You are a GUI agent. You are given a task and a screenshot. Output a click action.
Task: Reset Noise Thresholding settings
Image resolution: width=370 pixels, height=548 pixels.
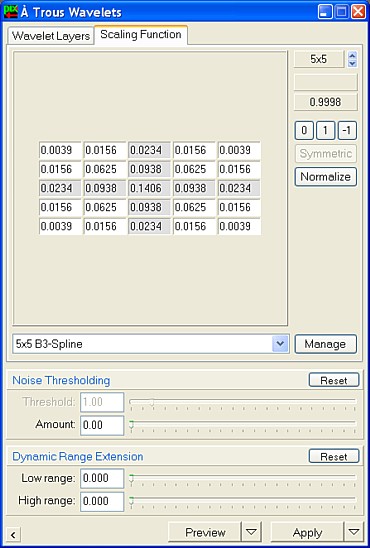pos(334,380)
